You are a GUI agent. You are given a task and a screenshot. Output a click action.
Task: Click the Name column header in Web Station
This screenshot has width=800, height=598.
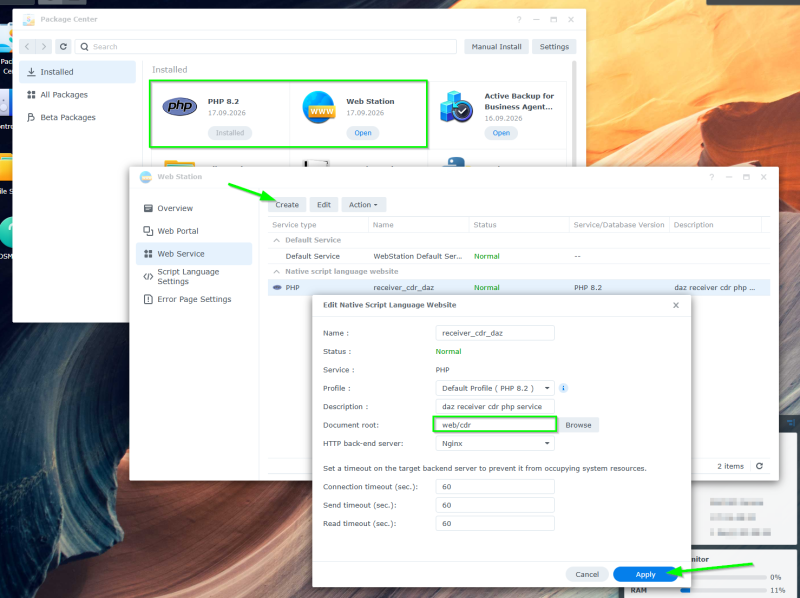point(418,225)
